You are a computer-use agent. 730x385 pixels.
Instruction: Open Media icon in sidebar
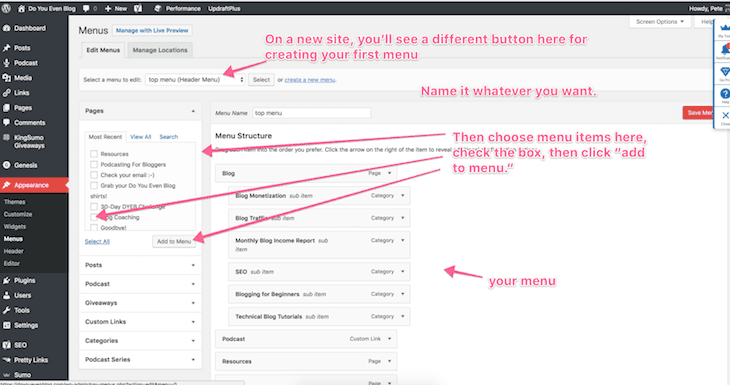tap(7, 78)
